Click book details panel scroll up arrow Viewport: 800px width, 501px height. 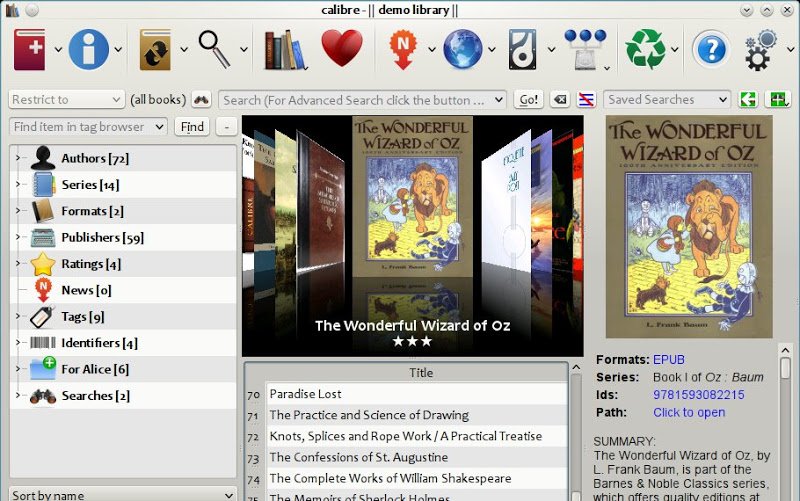point(785,350)
